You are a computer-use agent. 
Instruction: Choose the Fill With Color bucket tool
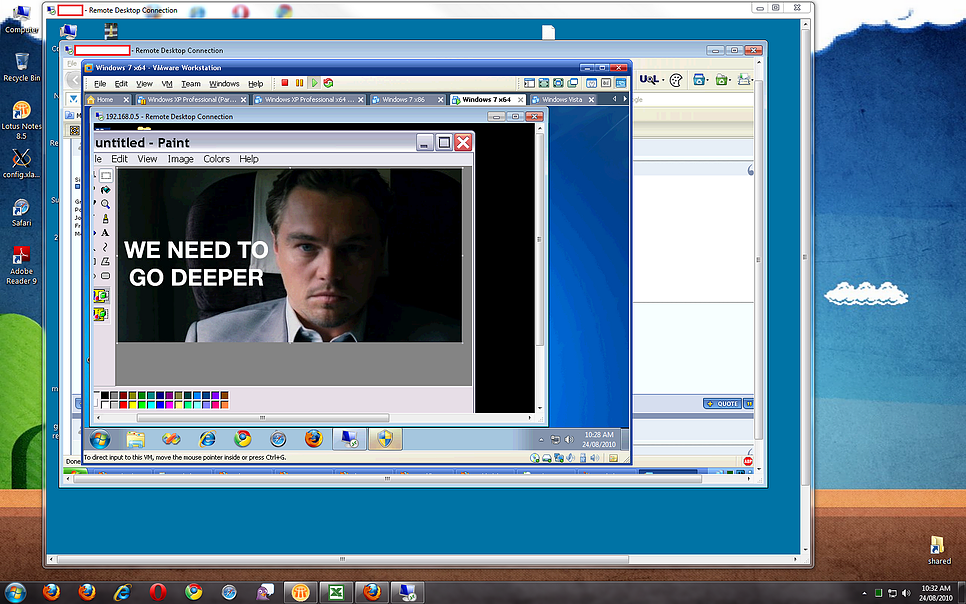tap(105, 190)
